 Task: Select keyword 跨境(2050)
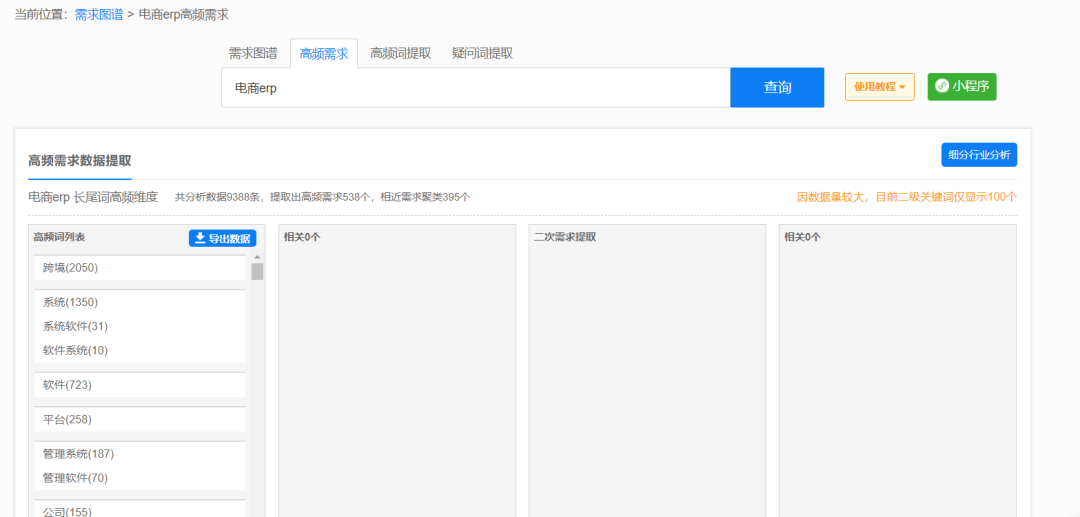pyautogui.click(x=140, y=268)
